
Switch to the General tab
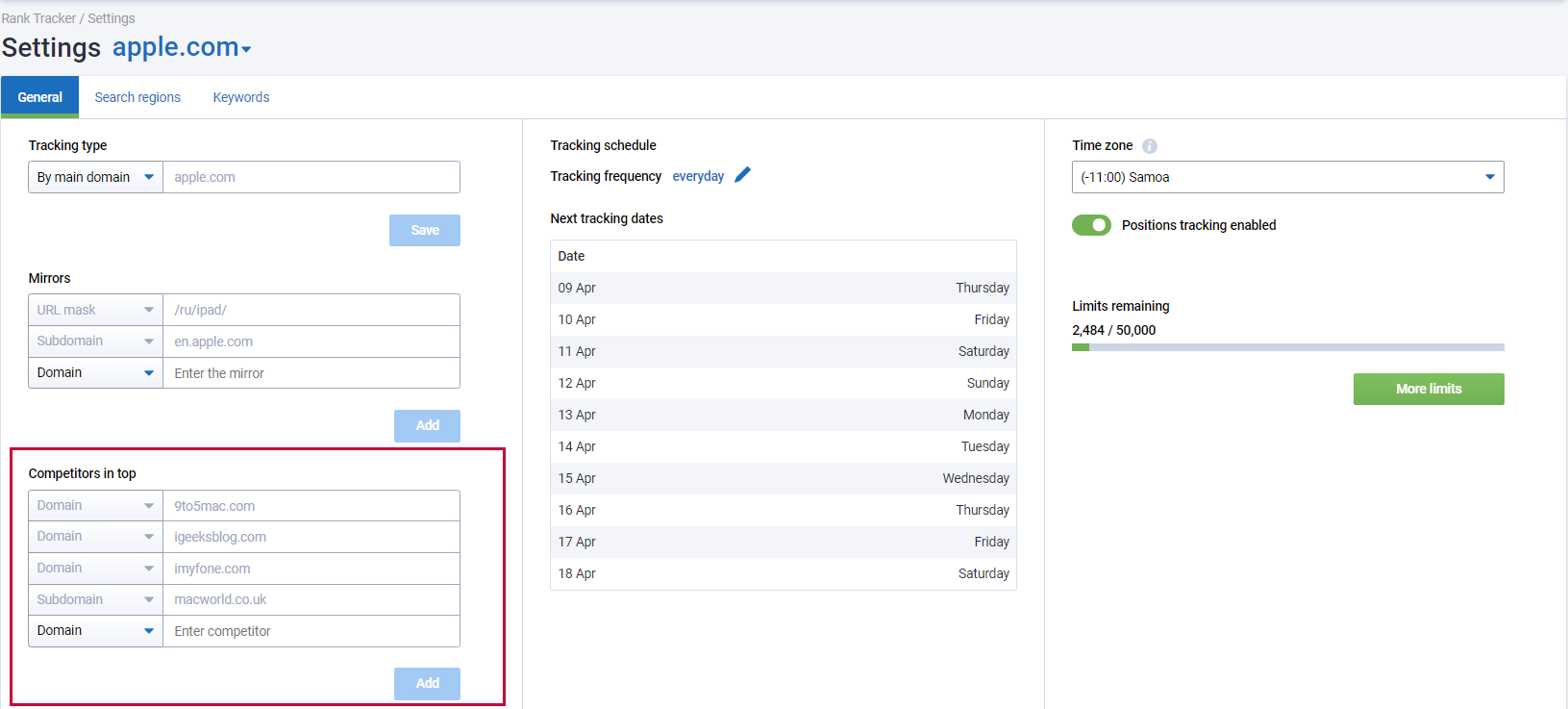40,97
